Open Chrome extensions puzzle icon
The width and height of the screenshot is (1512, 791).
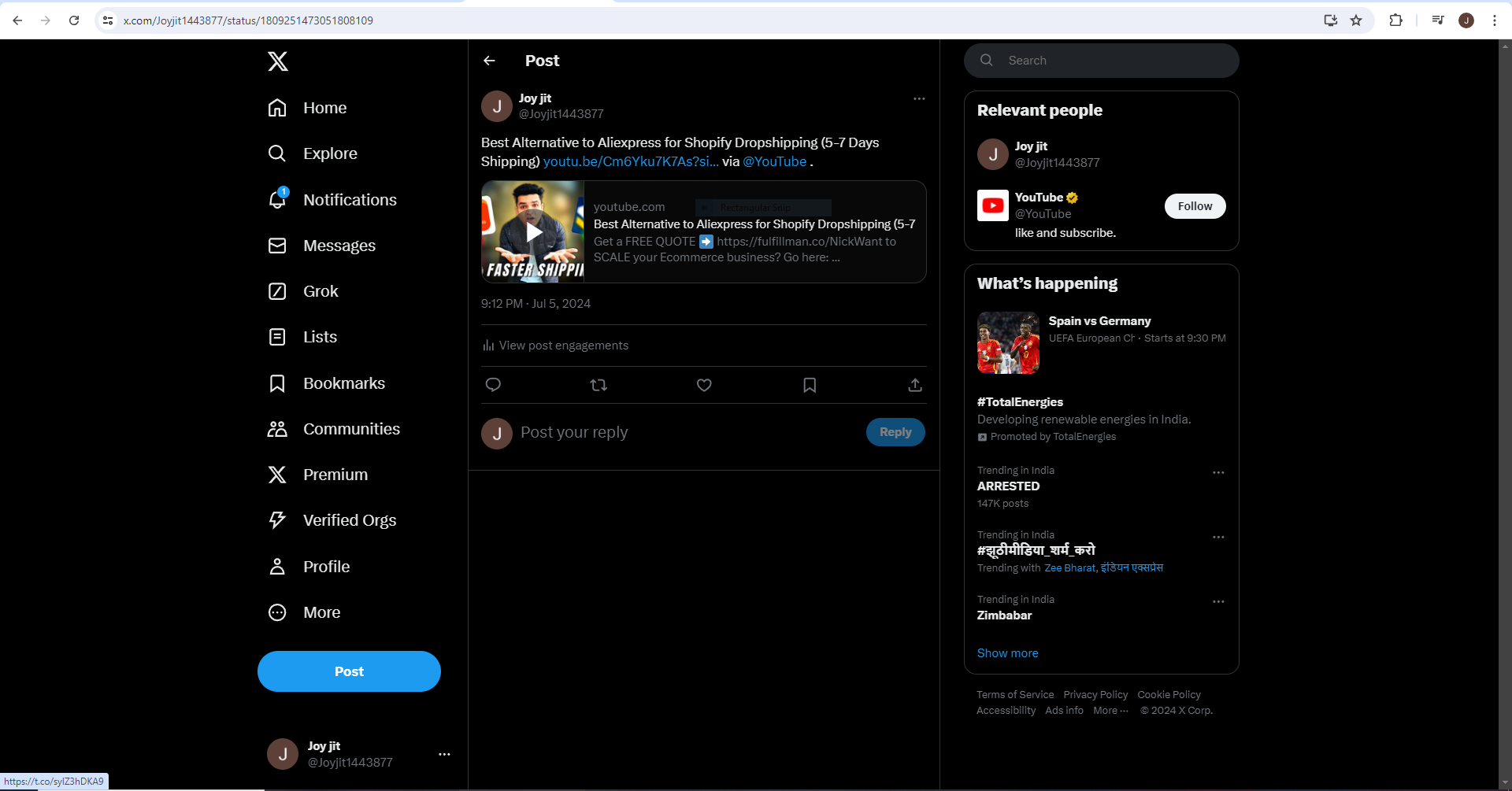click(1396, 20)
